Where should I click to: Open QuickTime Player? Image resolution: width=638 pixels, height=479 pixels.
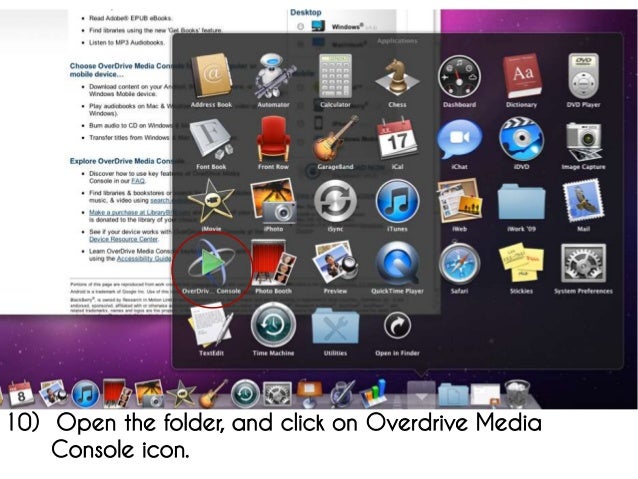[x=397, y=264]
